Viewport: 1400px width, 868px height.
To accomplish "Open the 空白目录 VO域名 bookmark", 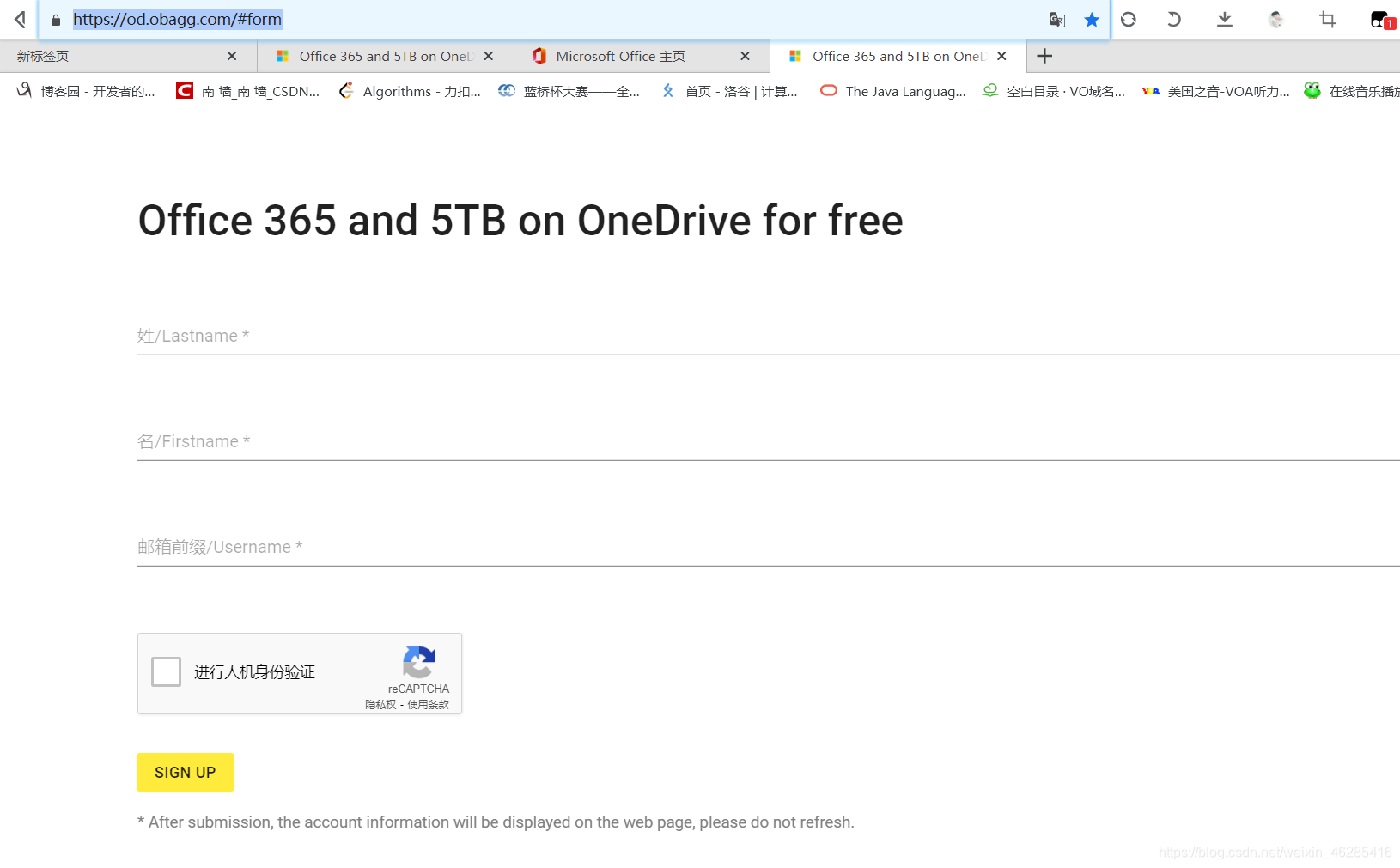I will click(x=1054, y=91).
